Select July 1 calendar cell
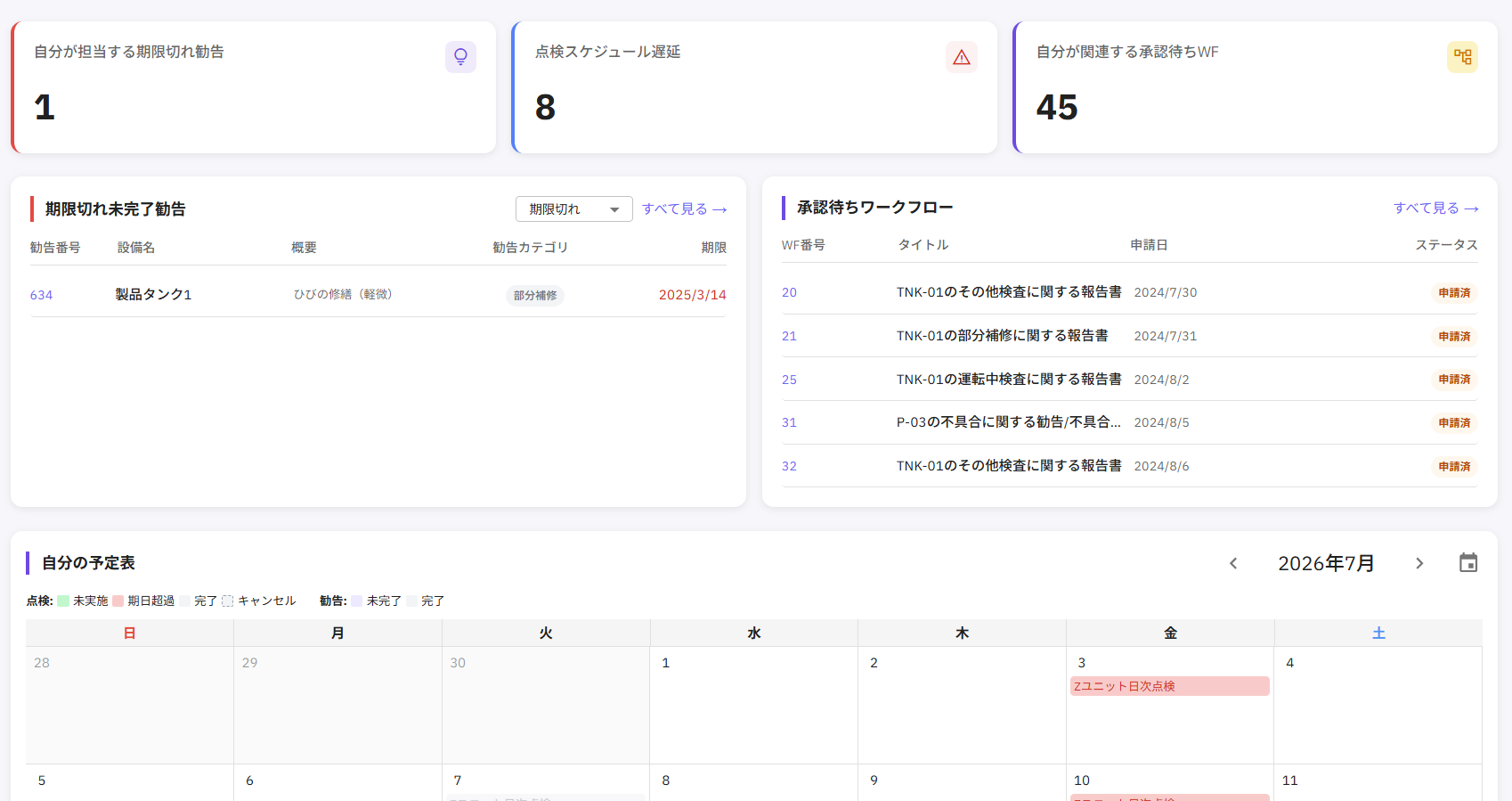1512x801 pixels. [753, 705]
